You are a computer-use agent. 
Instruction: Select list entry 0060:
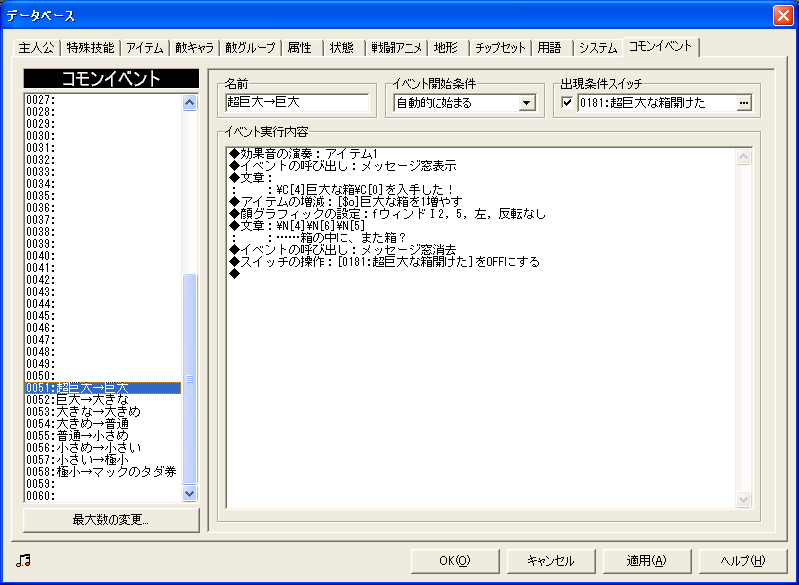(103, 495)
